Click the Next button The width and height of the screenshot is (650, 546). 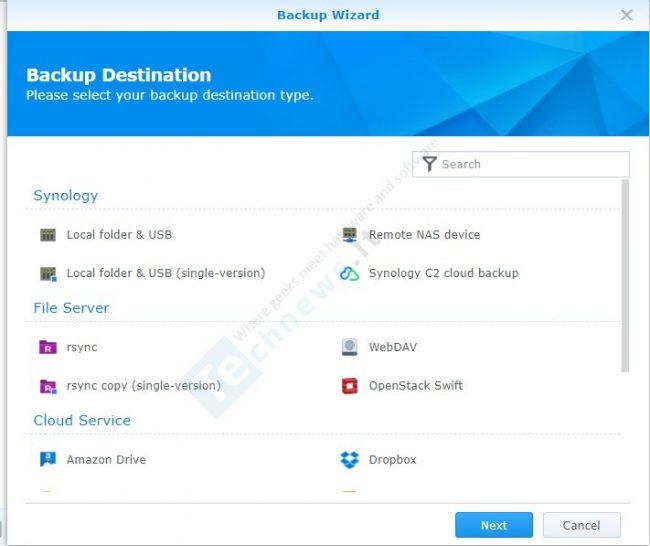(x=494, y=525)
